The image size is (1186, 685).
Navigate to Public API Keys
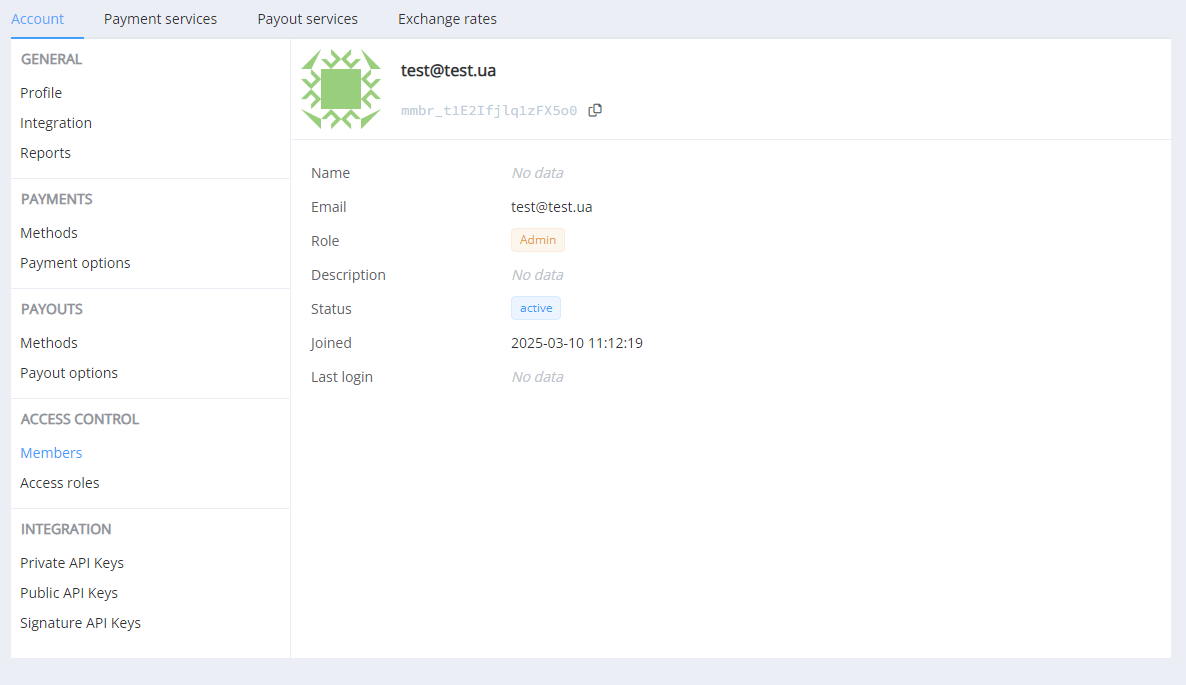69,593
